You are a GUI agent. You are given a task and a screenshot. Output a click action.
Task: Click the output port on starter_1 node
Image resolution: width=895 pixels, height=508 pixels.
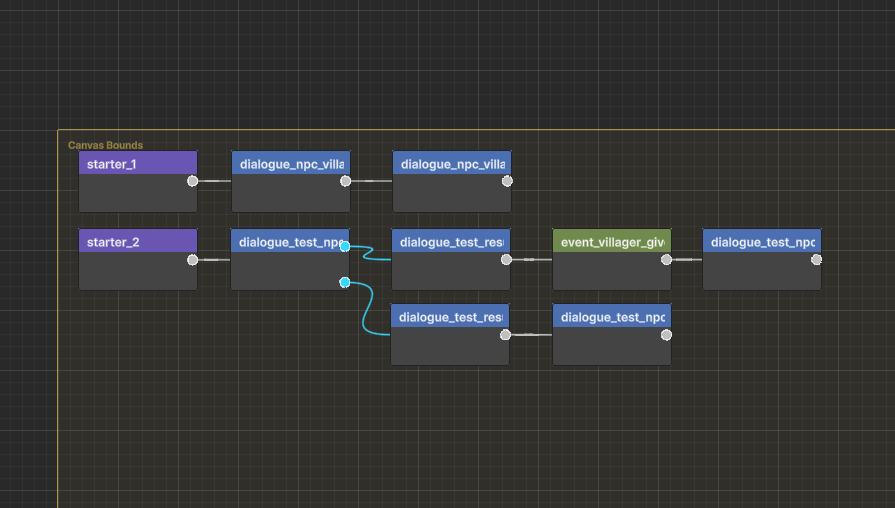pyautogui.click(x=192, y=181)
